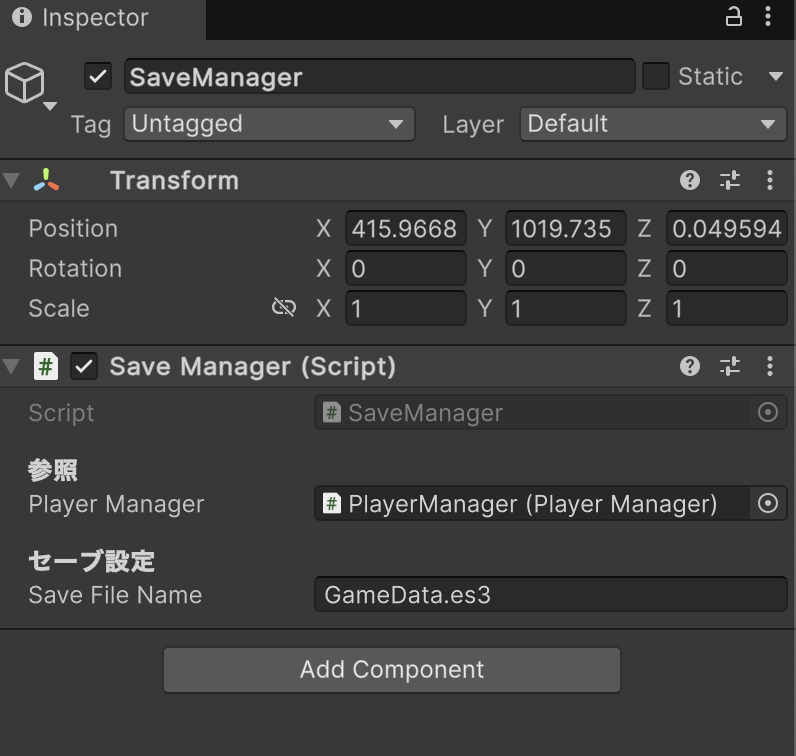Collapse the Transform component foldout
The width and height of the screenshot is (796, 756).
pos(11,180)
